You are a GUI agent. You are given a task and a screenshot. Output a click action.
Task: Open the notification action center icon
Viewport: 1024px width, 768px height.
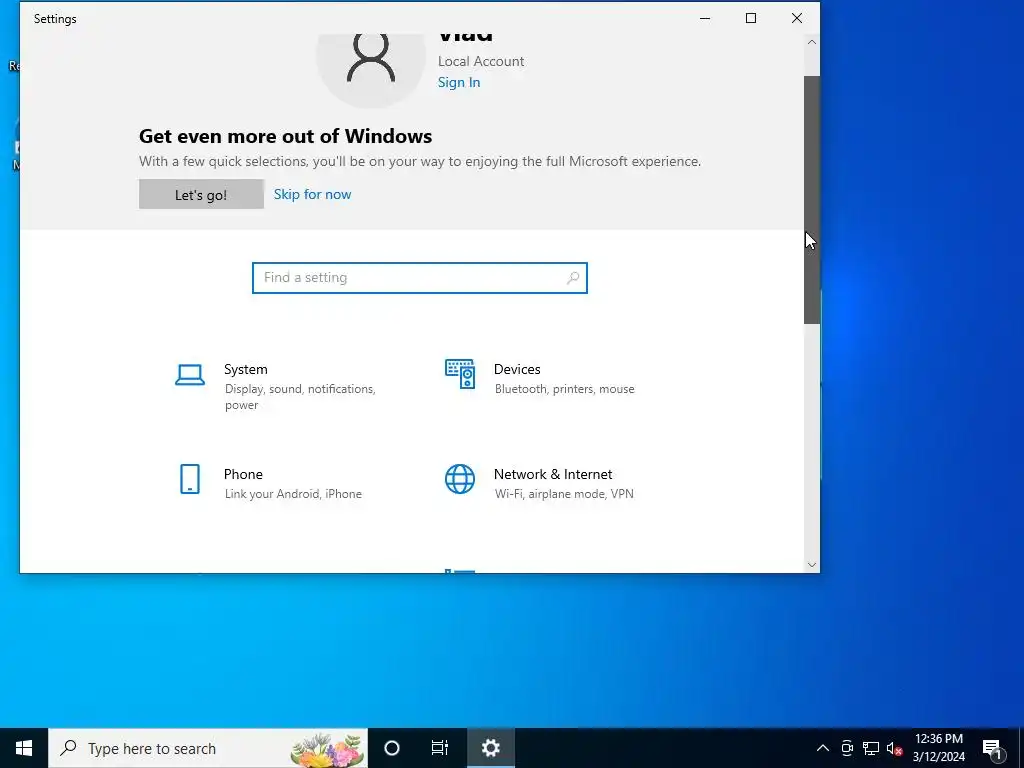pyautogui.click(x=992, y=748)
